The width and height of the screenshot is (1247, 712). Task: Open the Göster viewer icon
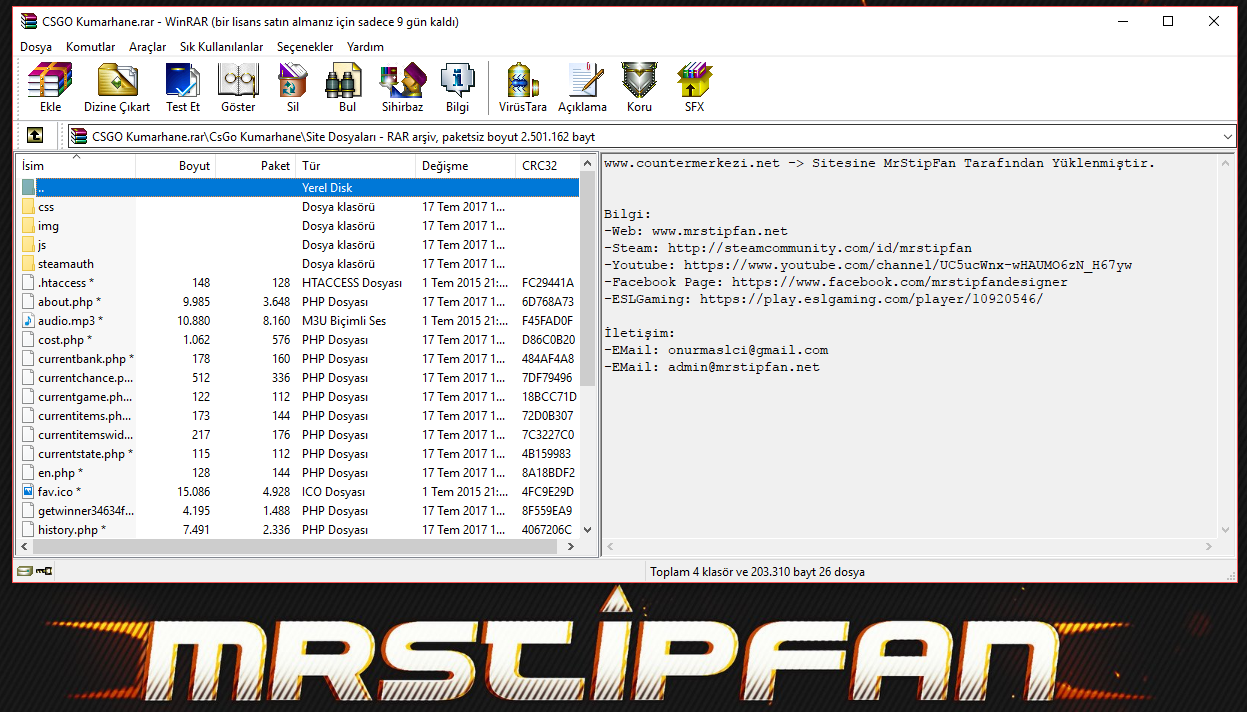[238, 80]
